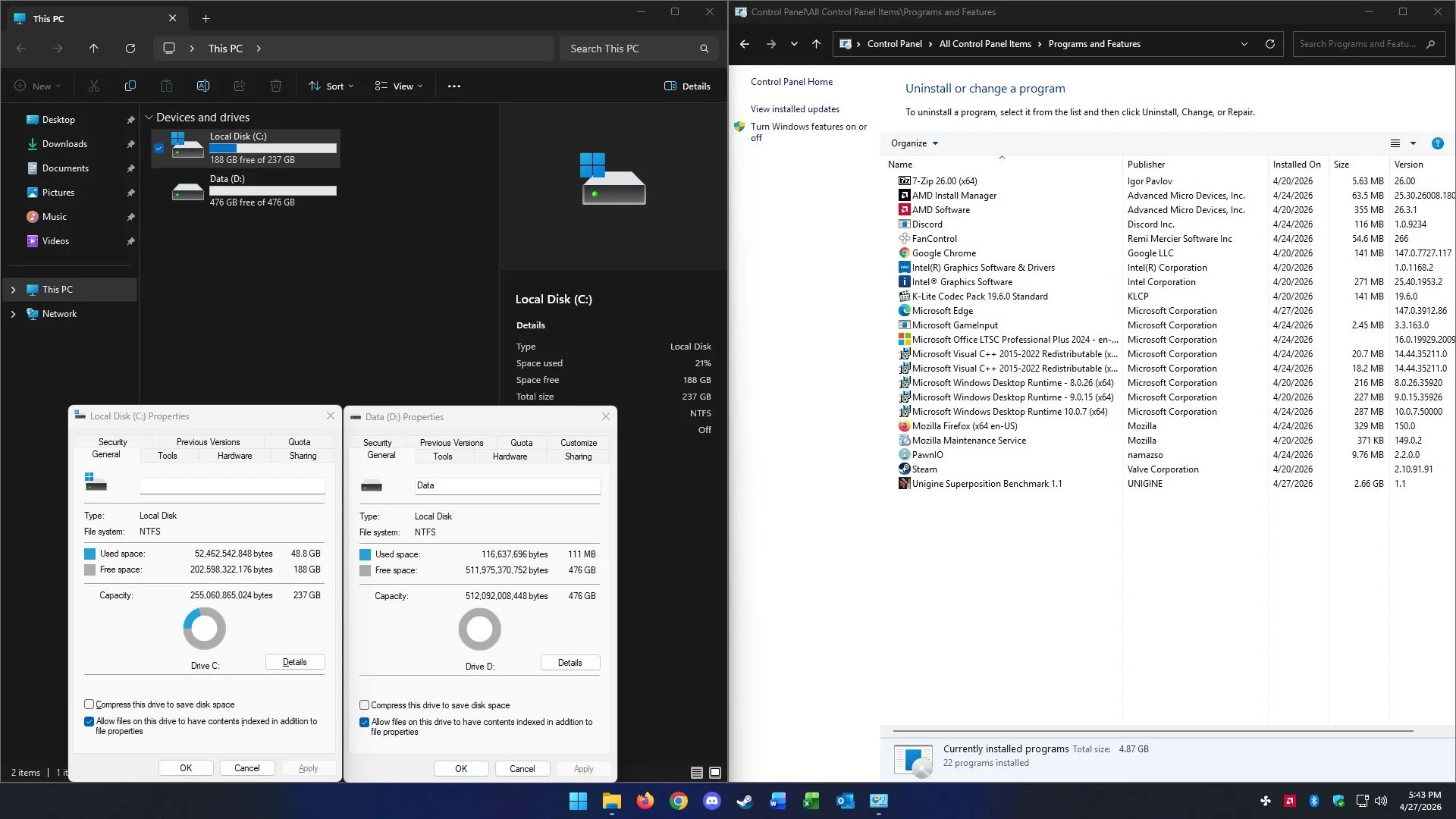Viewport: 1456px width, 819px height.
Task: Toggle file indexing checkbox for drive D
Action: point(364,722)
